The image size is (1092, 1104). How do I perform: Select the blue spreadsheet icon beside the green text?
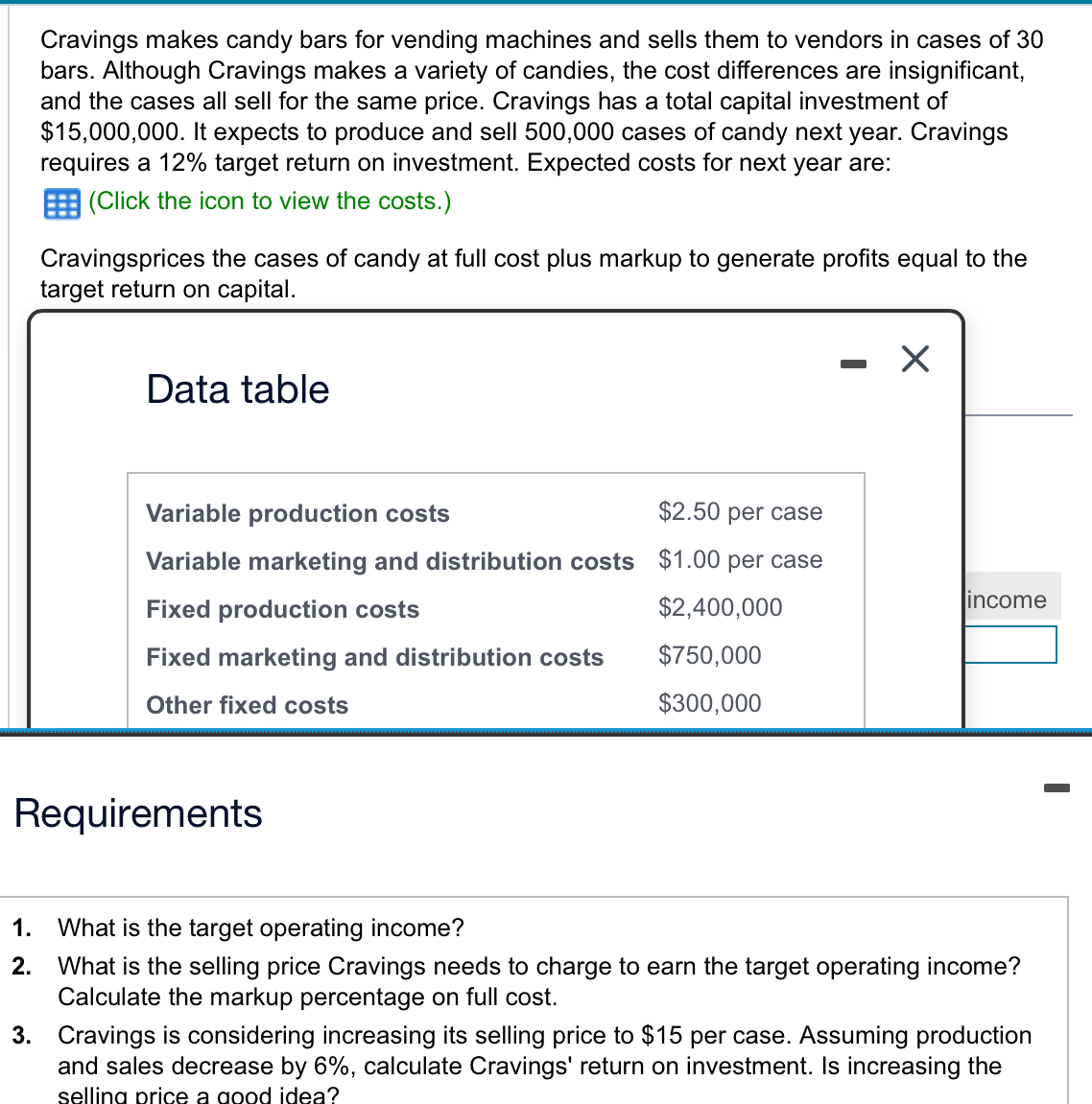coord(59,202)
